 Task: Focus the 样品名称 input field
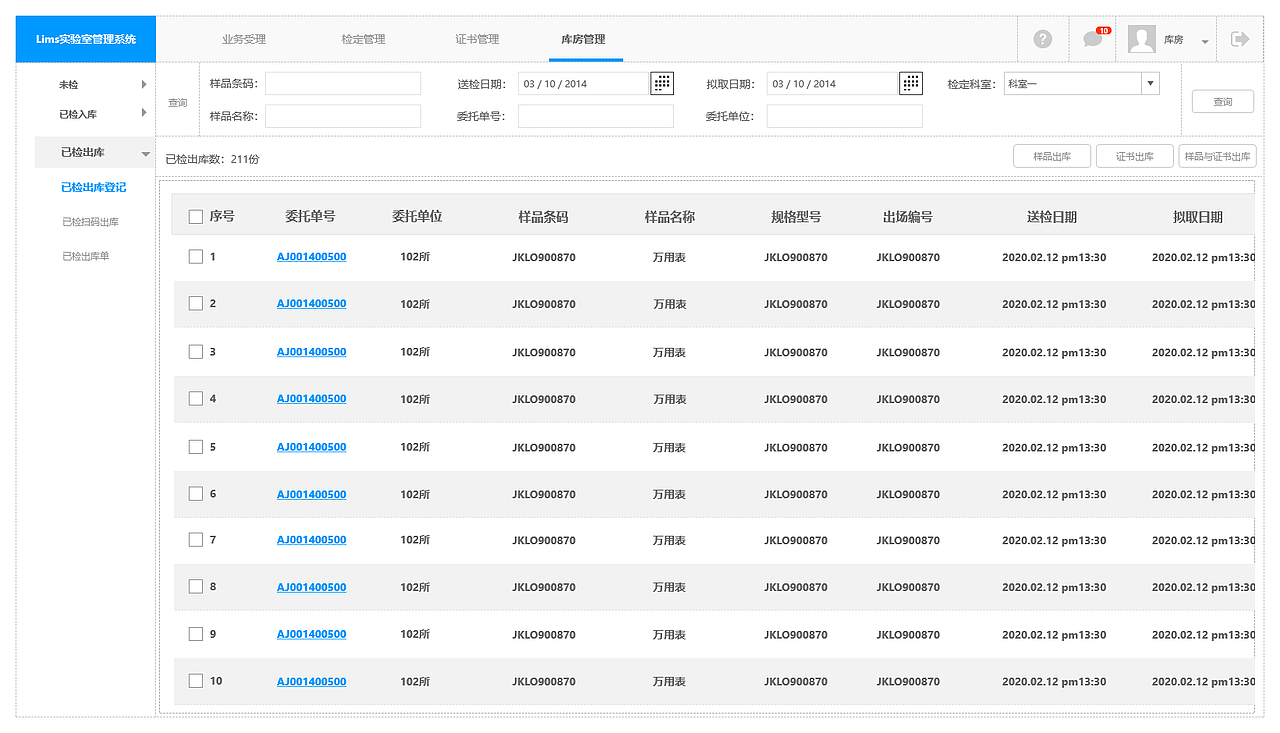point(343,116)
